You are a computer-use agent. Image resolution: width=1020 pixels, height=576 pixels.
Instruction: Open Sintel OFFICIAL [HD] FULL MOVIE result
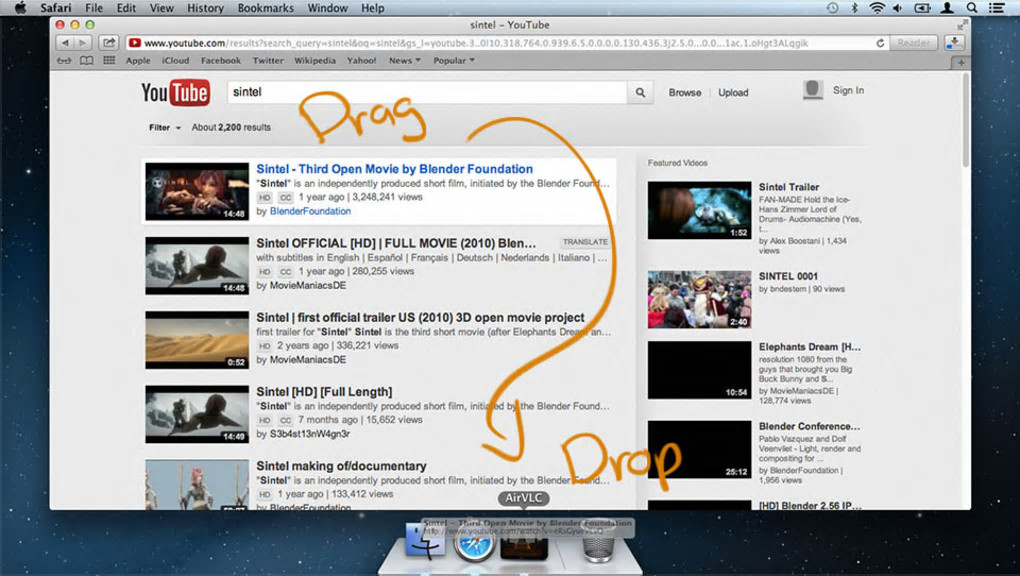tap(396, 243)
